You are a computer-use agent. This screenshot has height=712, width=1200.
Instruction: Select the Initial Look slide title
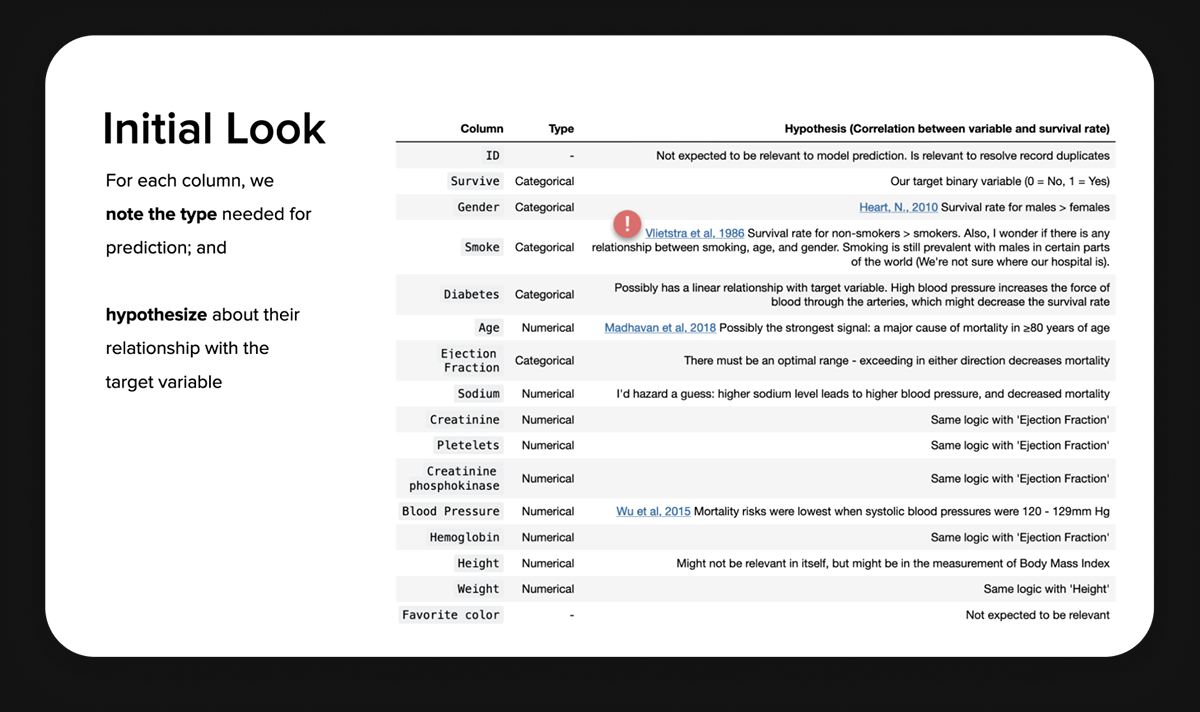click(x=214, y=129)
